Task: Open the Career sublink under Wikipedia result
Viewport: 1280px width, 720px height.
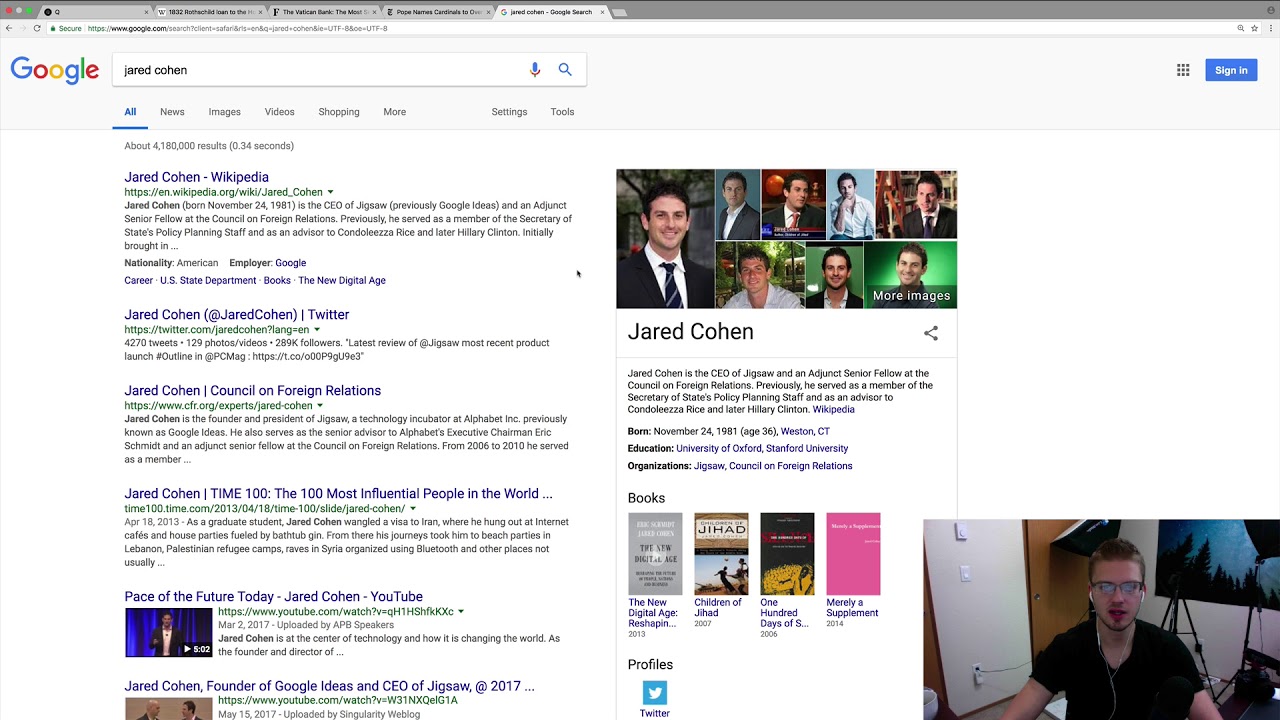Action: click(138, 280)
